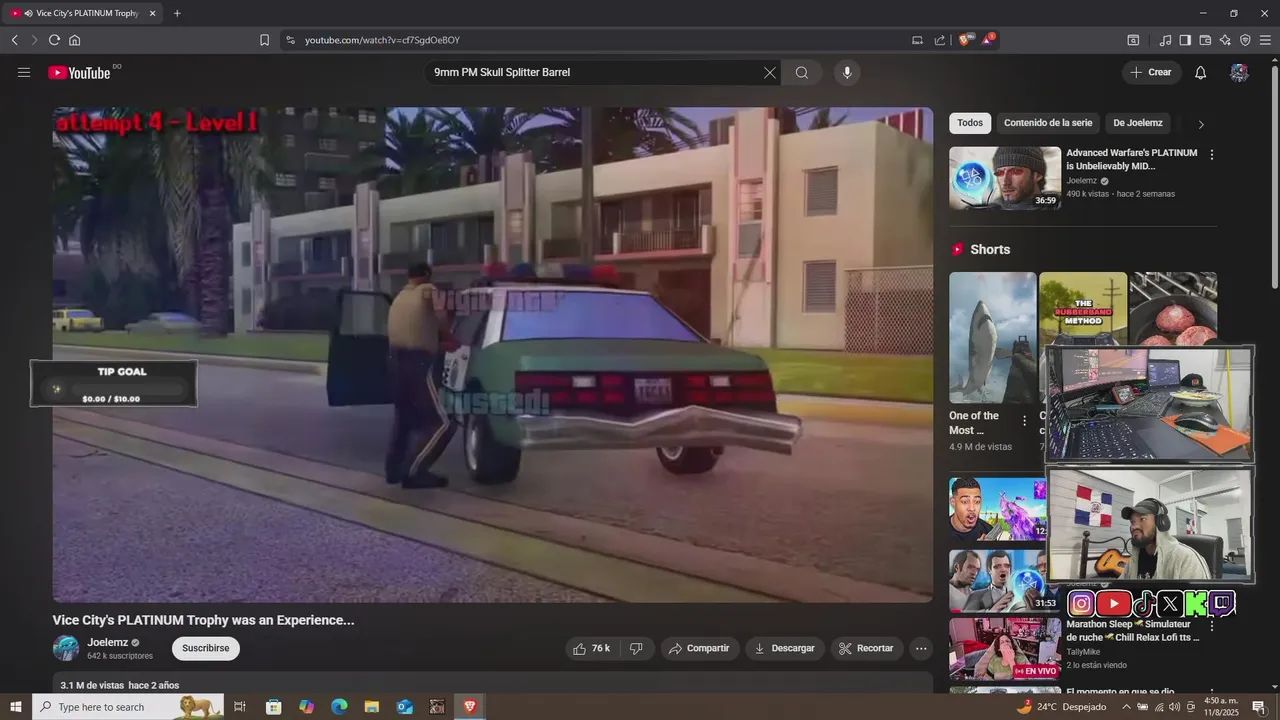The image size is (1280, 720).
Task: Open the share icon in the address bar
Action: click(940, 40)
